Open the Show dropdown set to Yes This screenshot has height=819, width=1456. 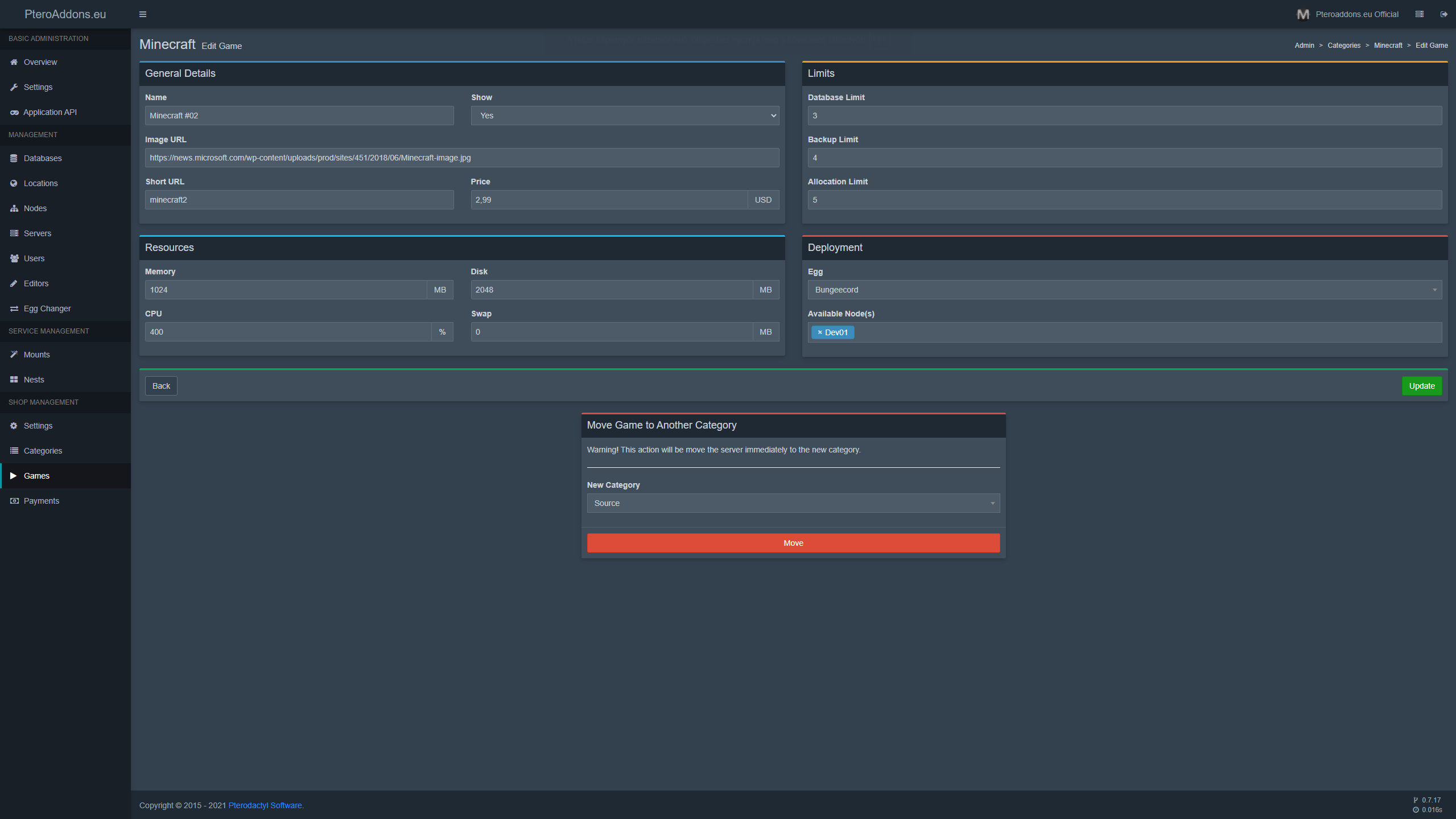(624, 116)
